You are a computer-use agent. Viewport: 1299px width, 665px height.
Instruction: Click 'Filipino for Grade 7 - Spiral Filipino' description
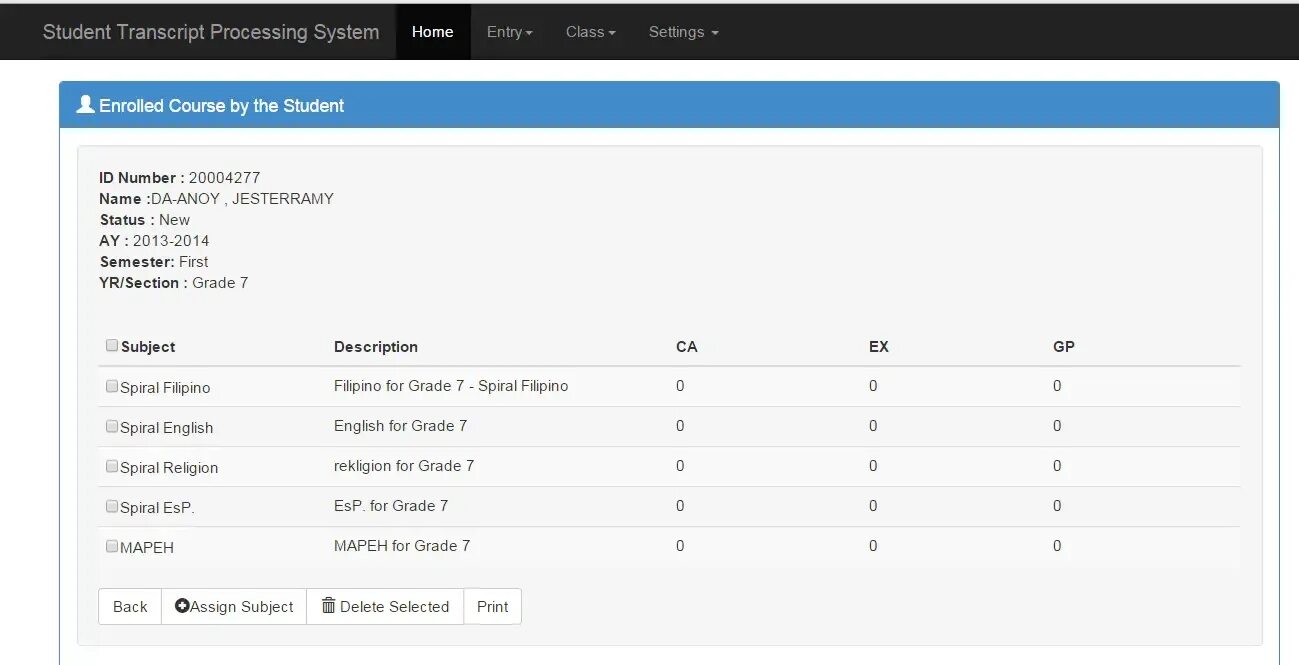click(x=451, y=386)
